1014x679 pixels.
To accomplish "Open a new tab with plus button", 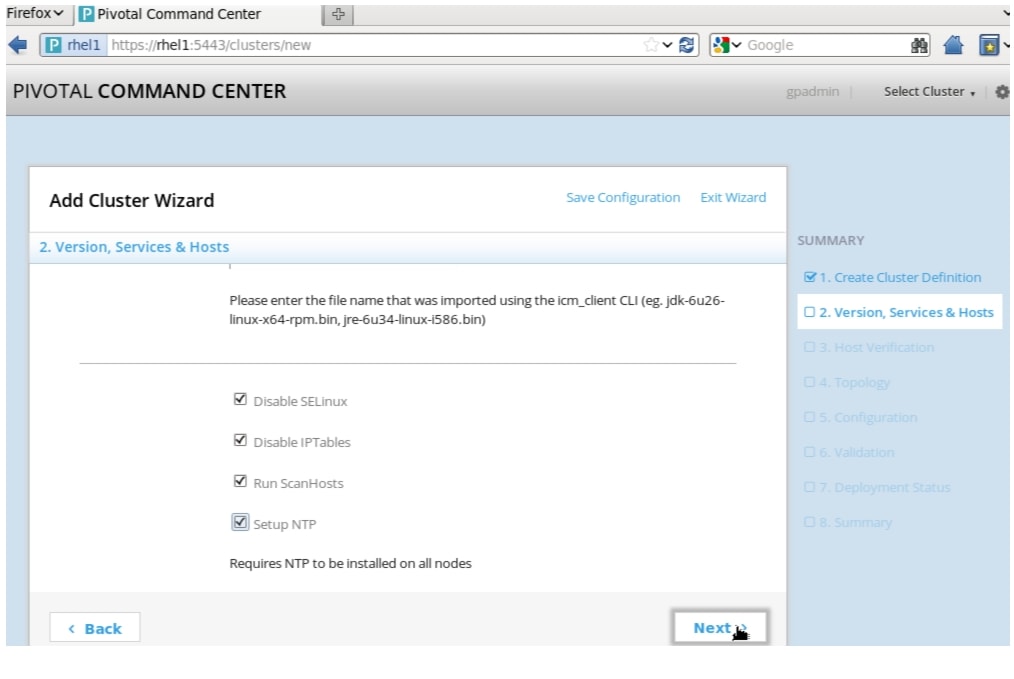I will coord(338,14).
